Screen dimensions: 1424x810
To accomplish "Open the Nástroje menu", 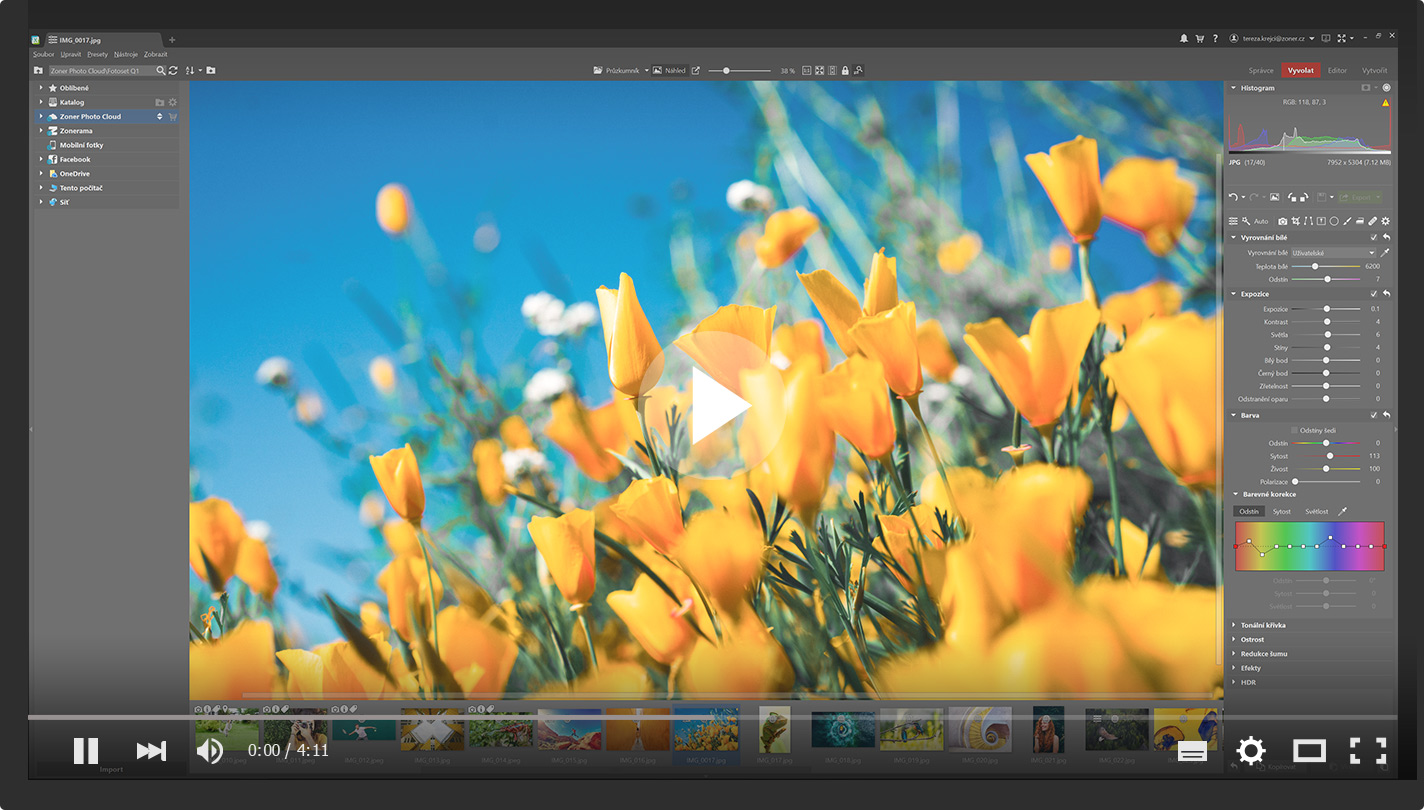I will 126,54.
